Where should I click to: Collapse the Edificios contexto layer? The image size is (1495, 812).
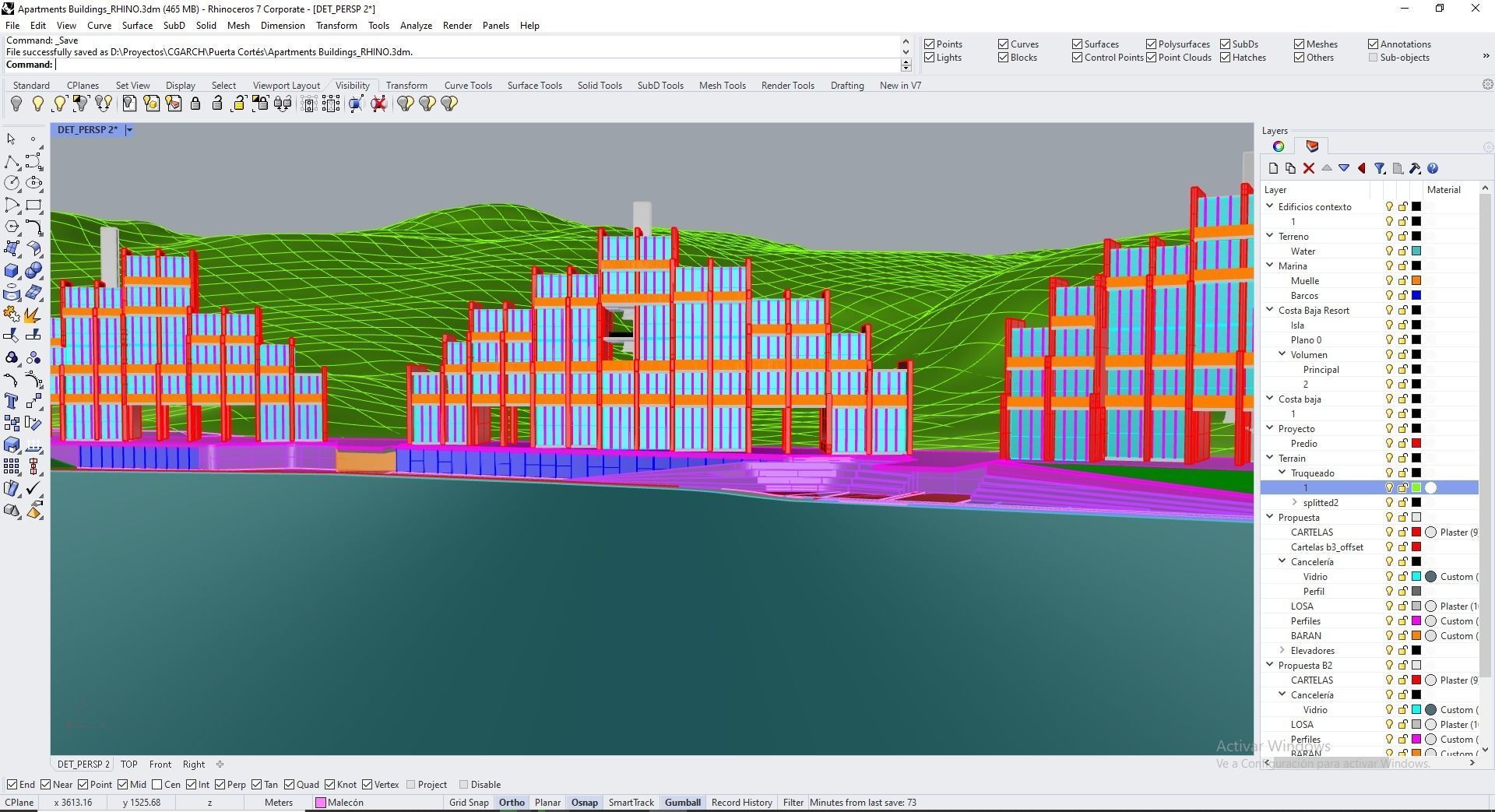[1270, 206]
